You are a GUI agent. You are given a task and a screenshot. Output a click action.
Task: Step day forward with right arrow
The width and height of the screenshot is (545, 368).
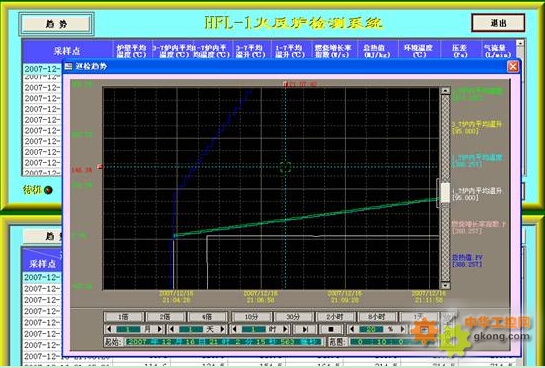(222, 329)
